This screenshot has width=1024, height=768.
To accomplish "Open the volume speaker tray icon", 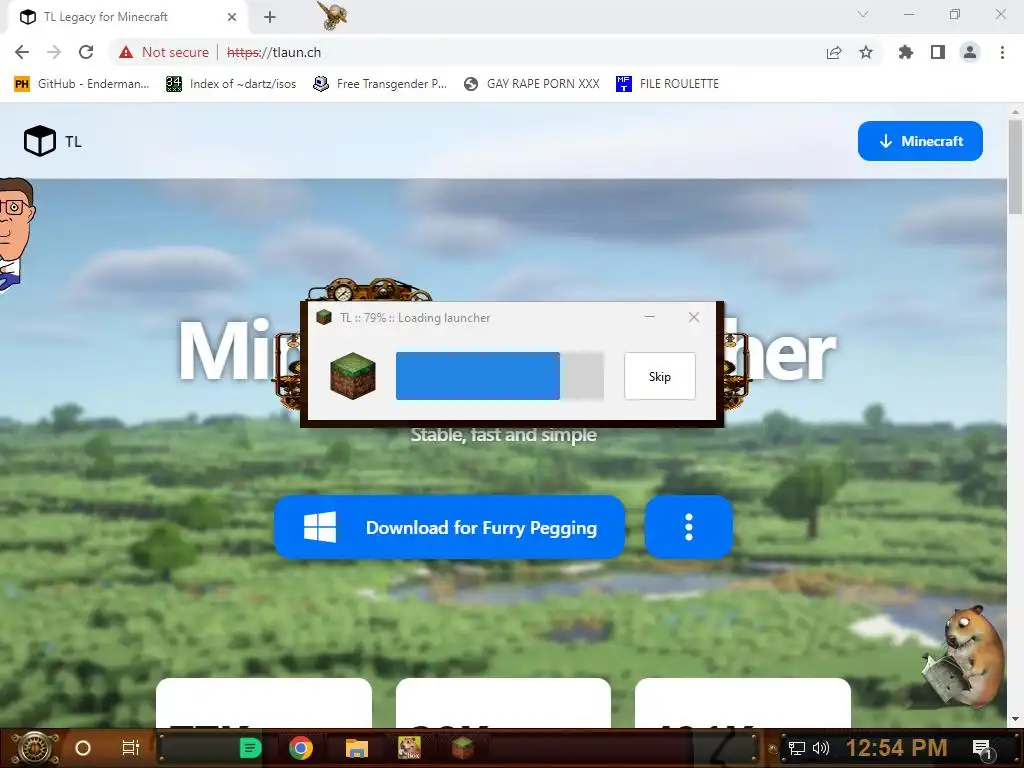I will pyautogui.click(x=820, y=748).
